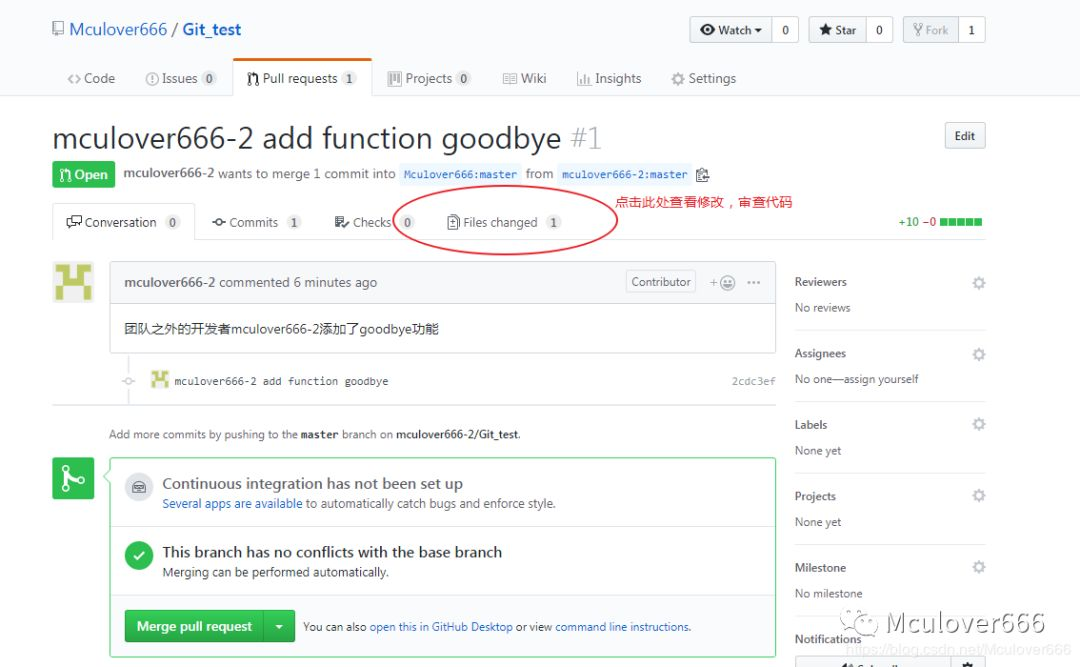Click the stargazers count next to Star

click(879, 30)
